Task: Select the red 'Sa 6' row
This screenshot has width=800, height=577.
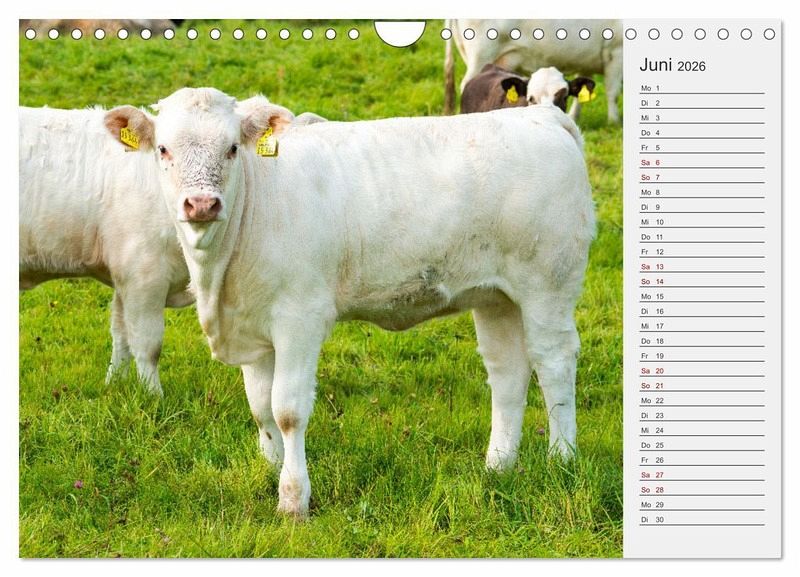Action: 702,162
